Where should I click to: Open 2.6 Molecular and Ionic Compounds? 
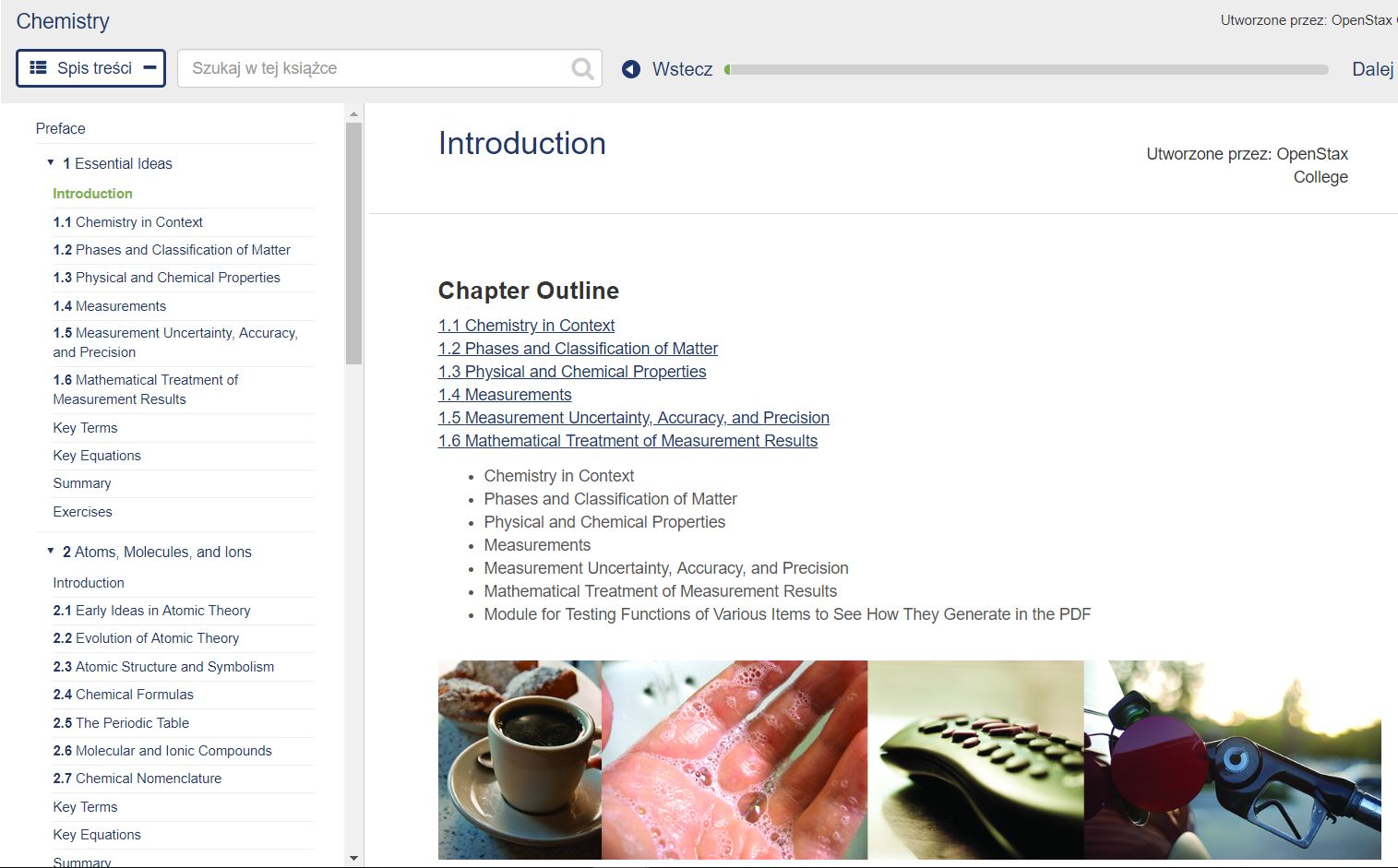162,751
